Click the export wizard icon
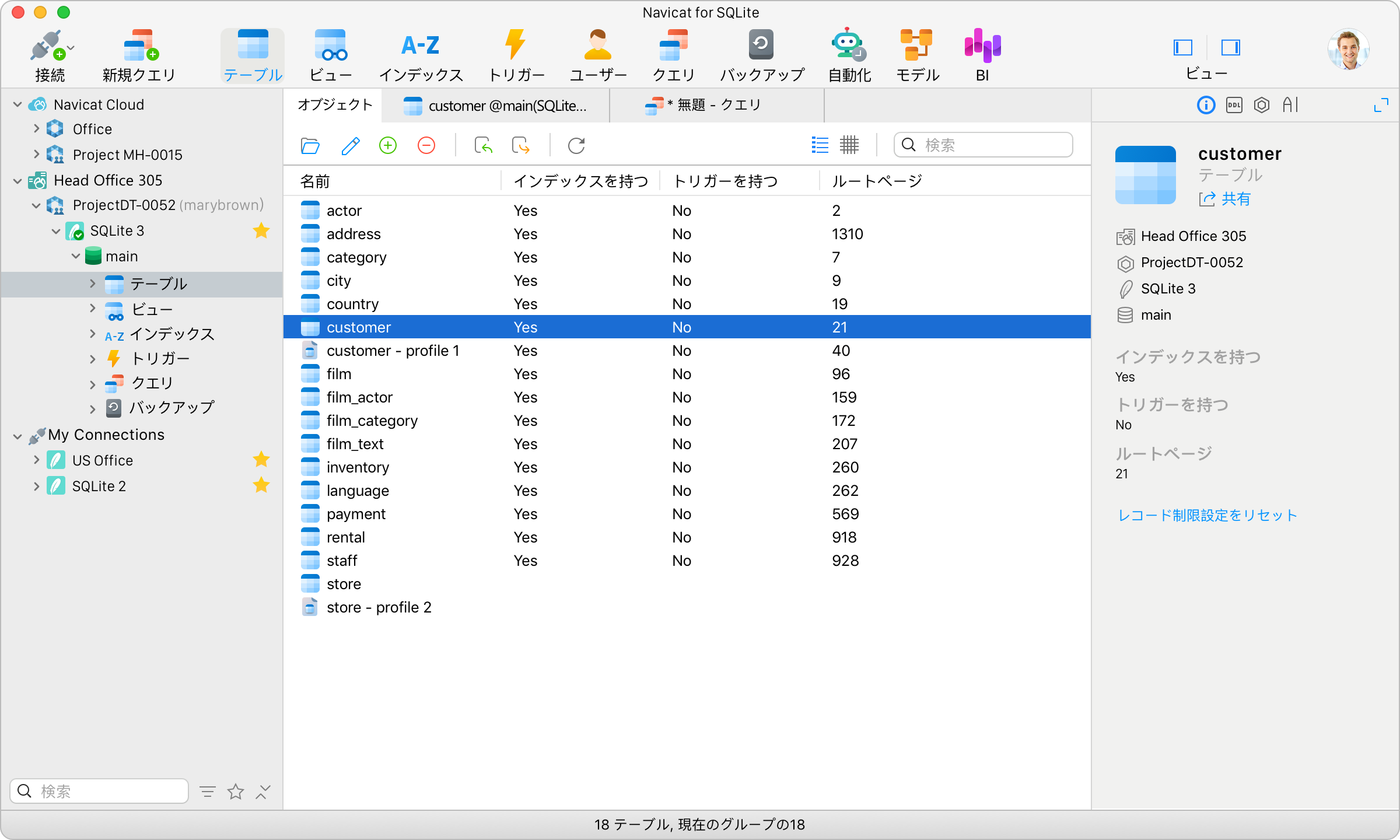 (x=520, y=145)
